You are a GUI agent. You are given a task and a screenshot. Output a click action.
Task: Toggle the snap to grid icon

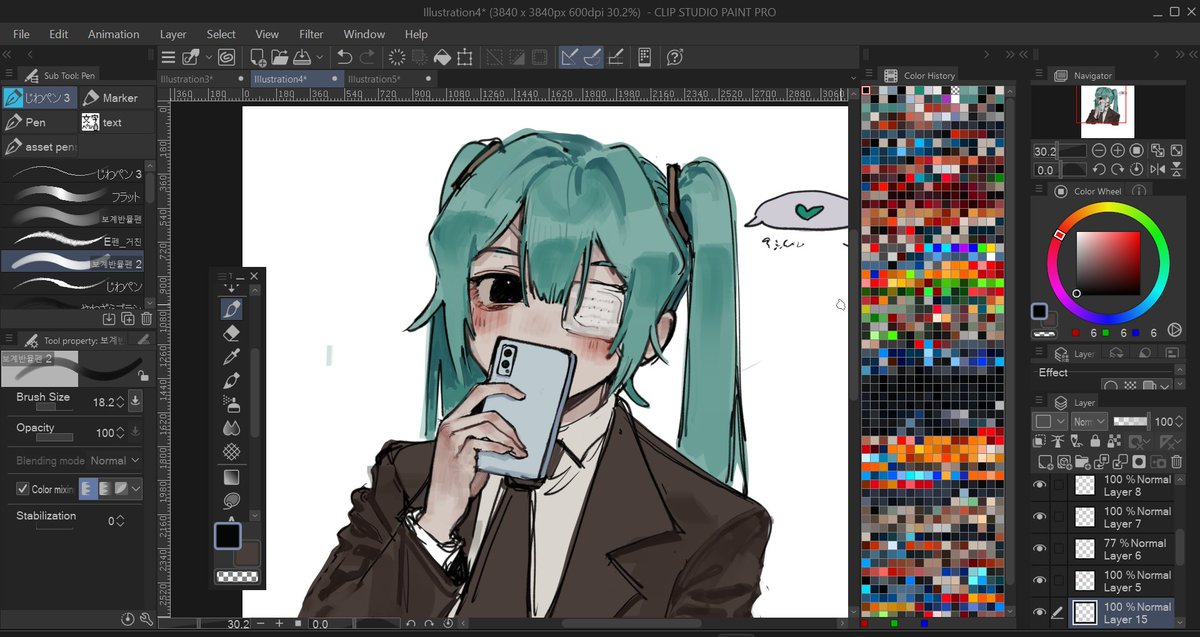click(x=616, y=57)
